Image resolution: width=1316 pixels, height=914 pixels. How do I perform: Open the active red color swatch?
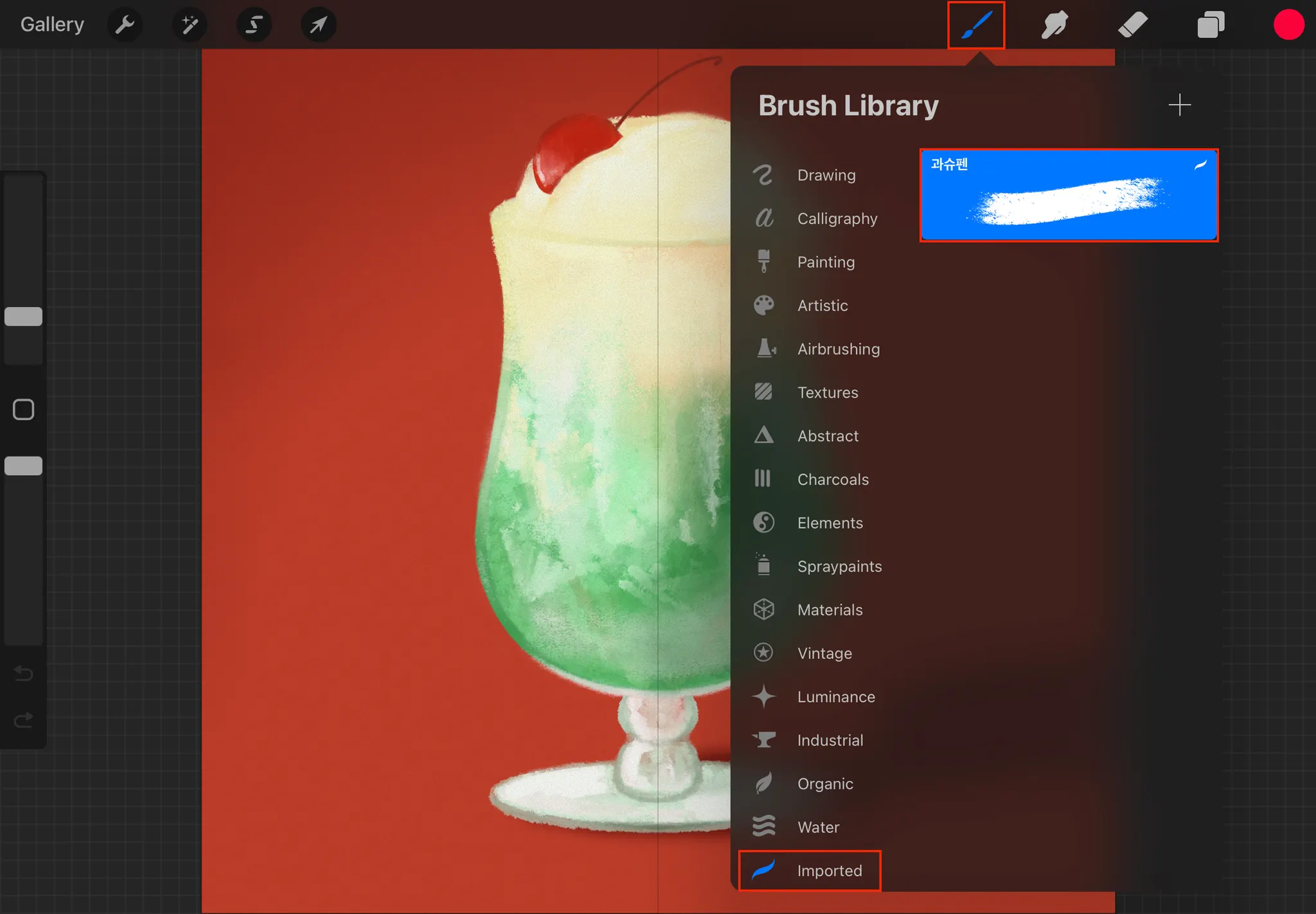pos(1288,25)
